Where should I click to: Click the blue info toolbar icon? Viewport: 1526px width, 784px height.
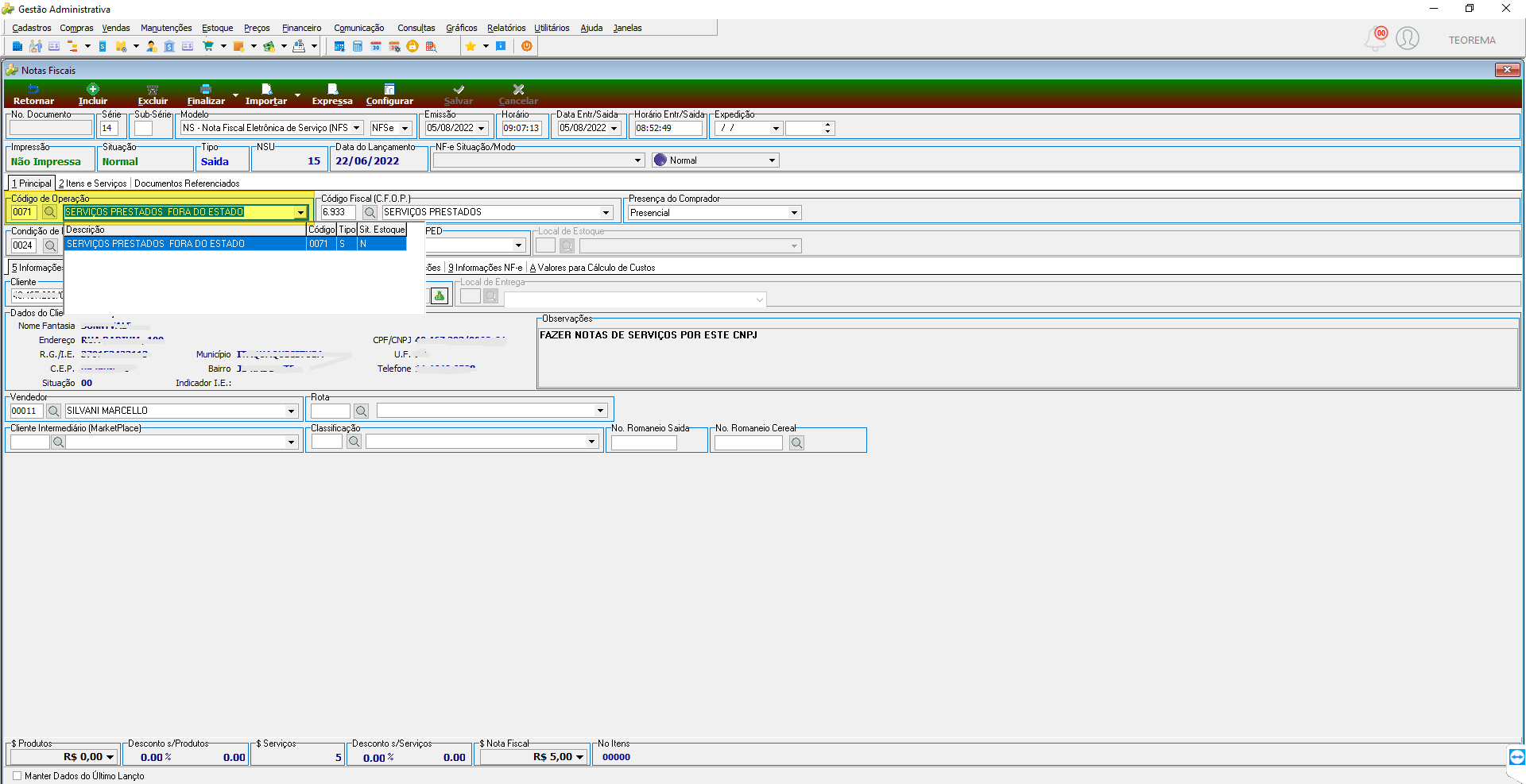point(501,46)
